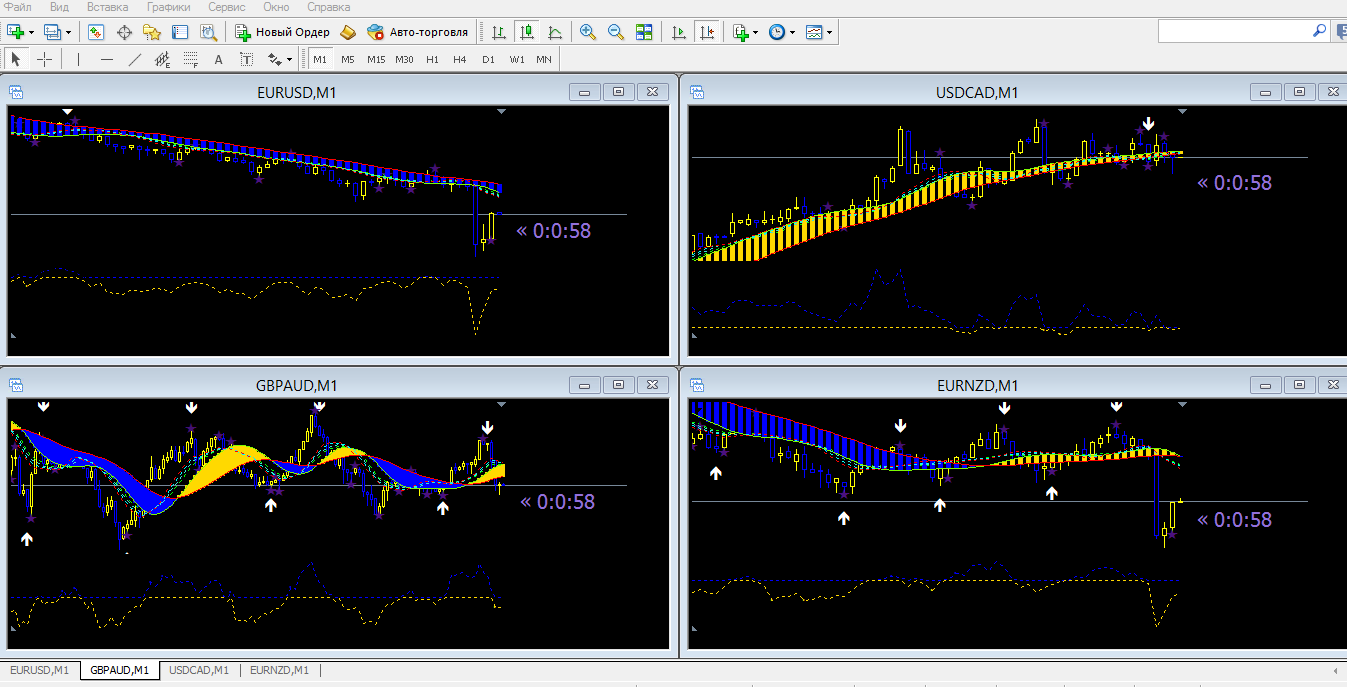Open the Сервис menu
This screenshot has width=1347, height=687.
tap(226, 7)
